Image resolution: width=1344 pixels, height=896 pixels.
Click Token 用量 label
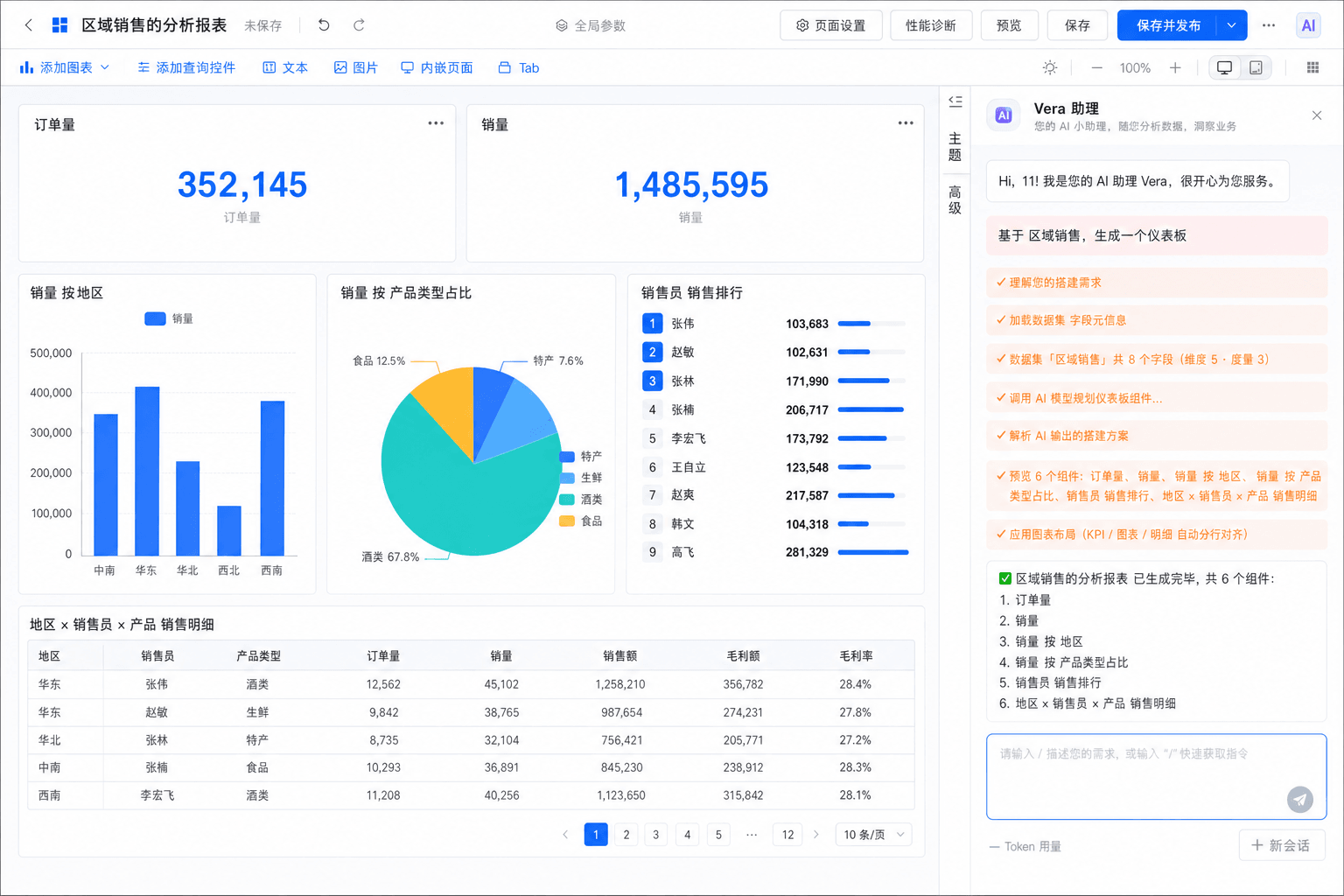(x=1032, y=846)
